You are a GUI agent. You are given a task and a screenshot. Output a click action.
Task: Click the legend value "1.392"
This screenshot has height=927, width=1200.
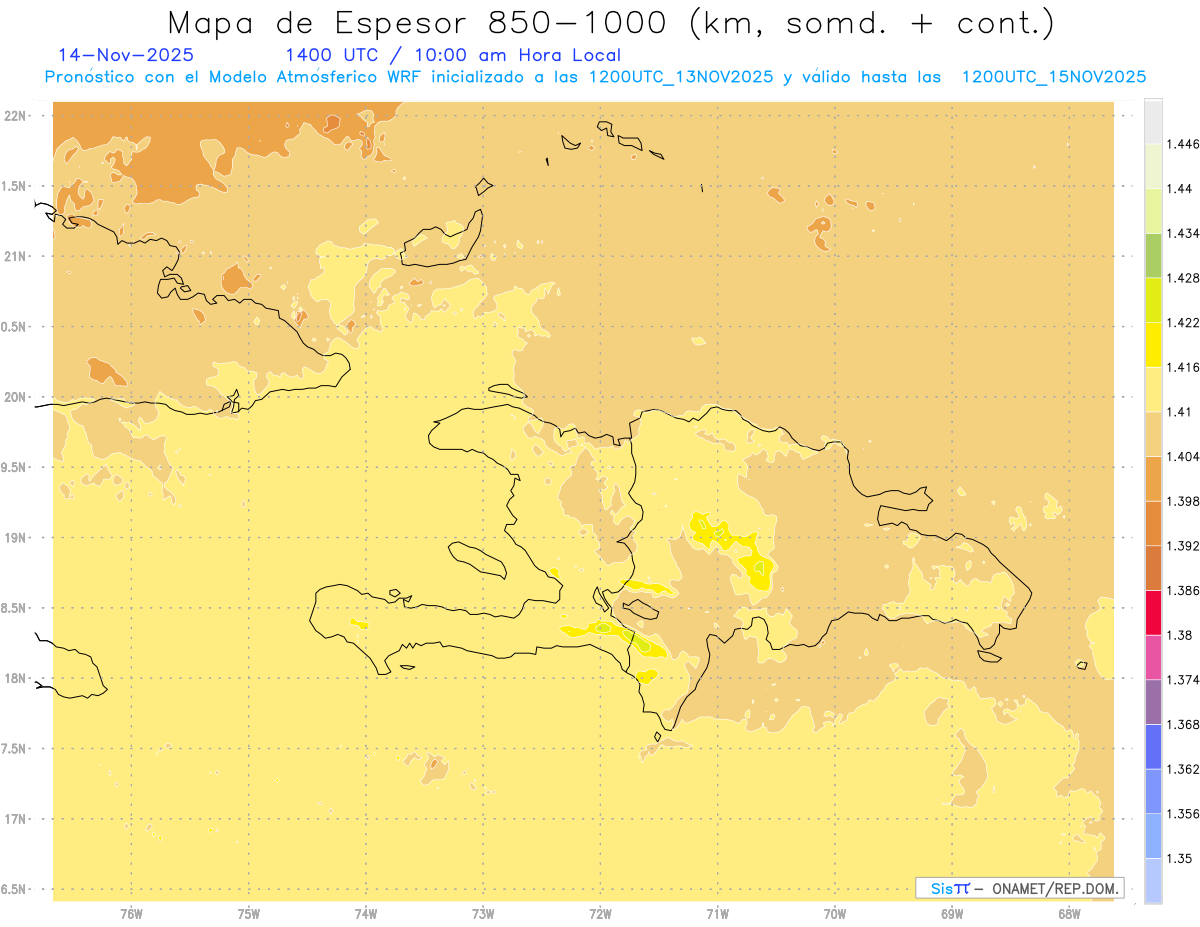pos(1183,546)
